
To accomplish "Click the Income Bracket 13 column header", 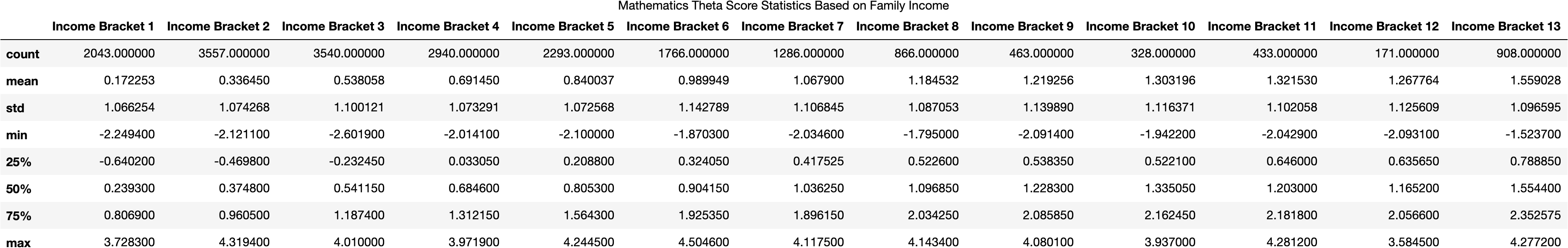I will coord(1506,26).
